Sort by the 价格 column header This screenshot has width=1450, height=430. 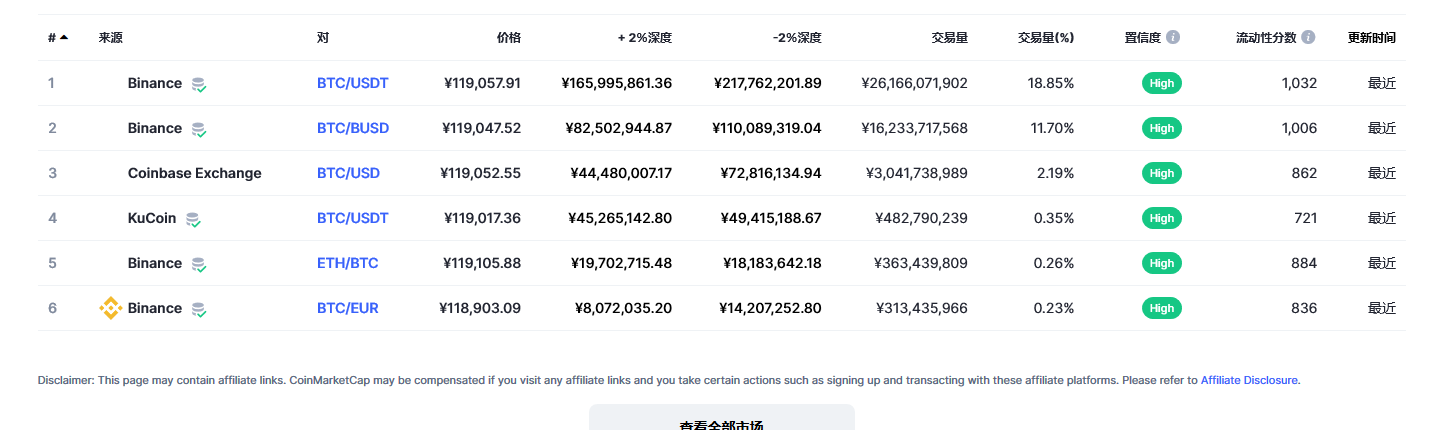point(509,38)
